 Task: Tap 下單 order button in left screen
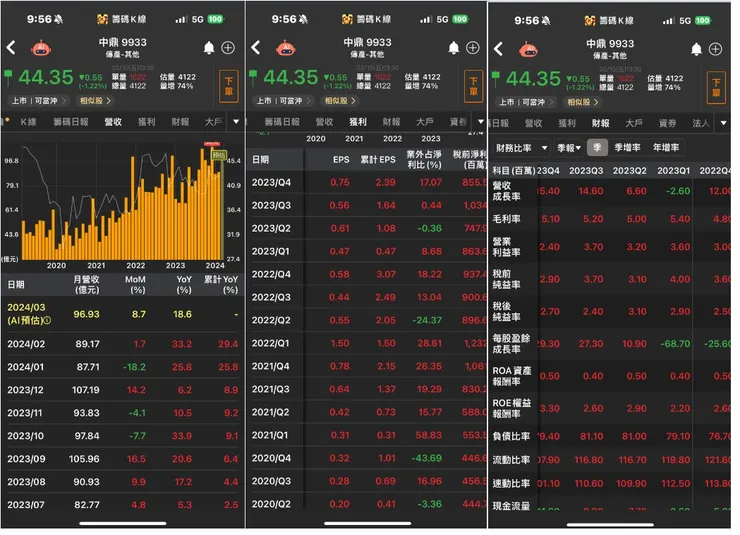click(x=231, y=87)
